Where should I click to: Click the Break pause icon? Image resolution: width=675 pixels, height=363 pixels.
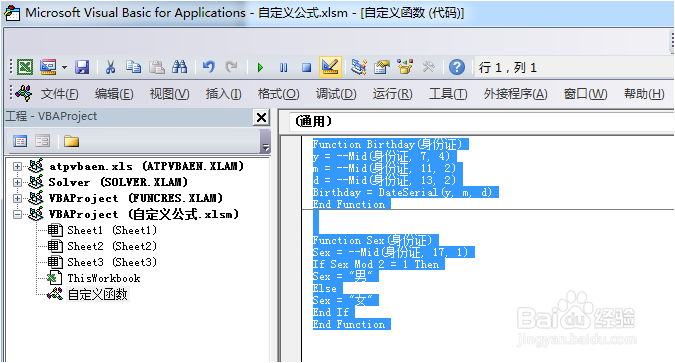coord(283,68)
